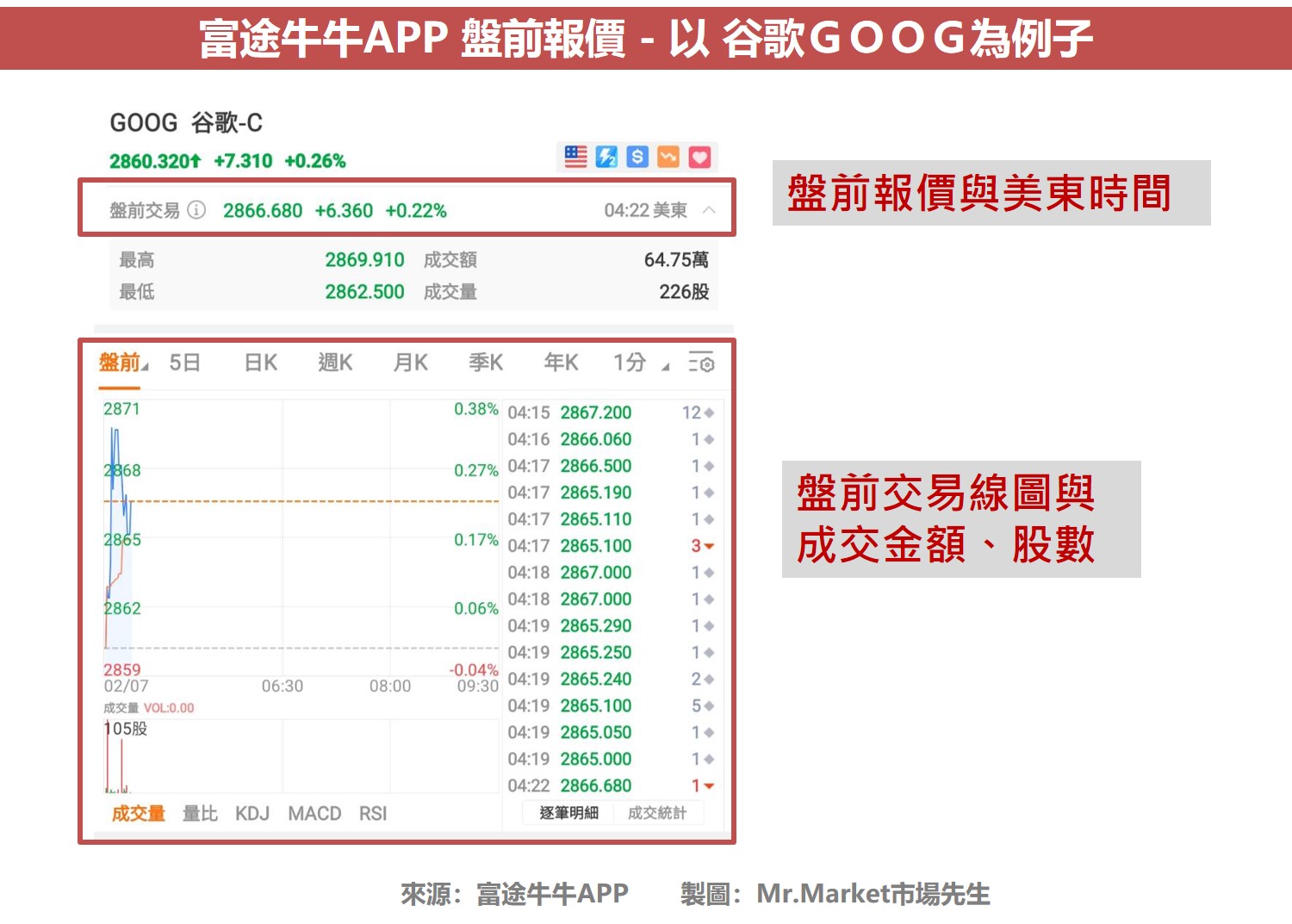Select the 04:19 2865.250 tick row
The width and height of the screenshot is (1292, 924).
coord(612,653)
